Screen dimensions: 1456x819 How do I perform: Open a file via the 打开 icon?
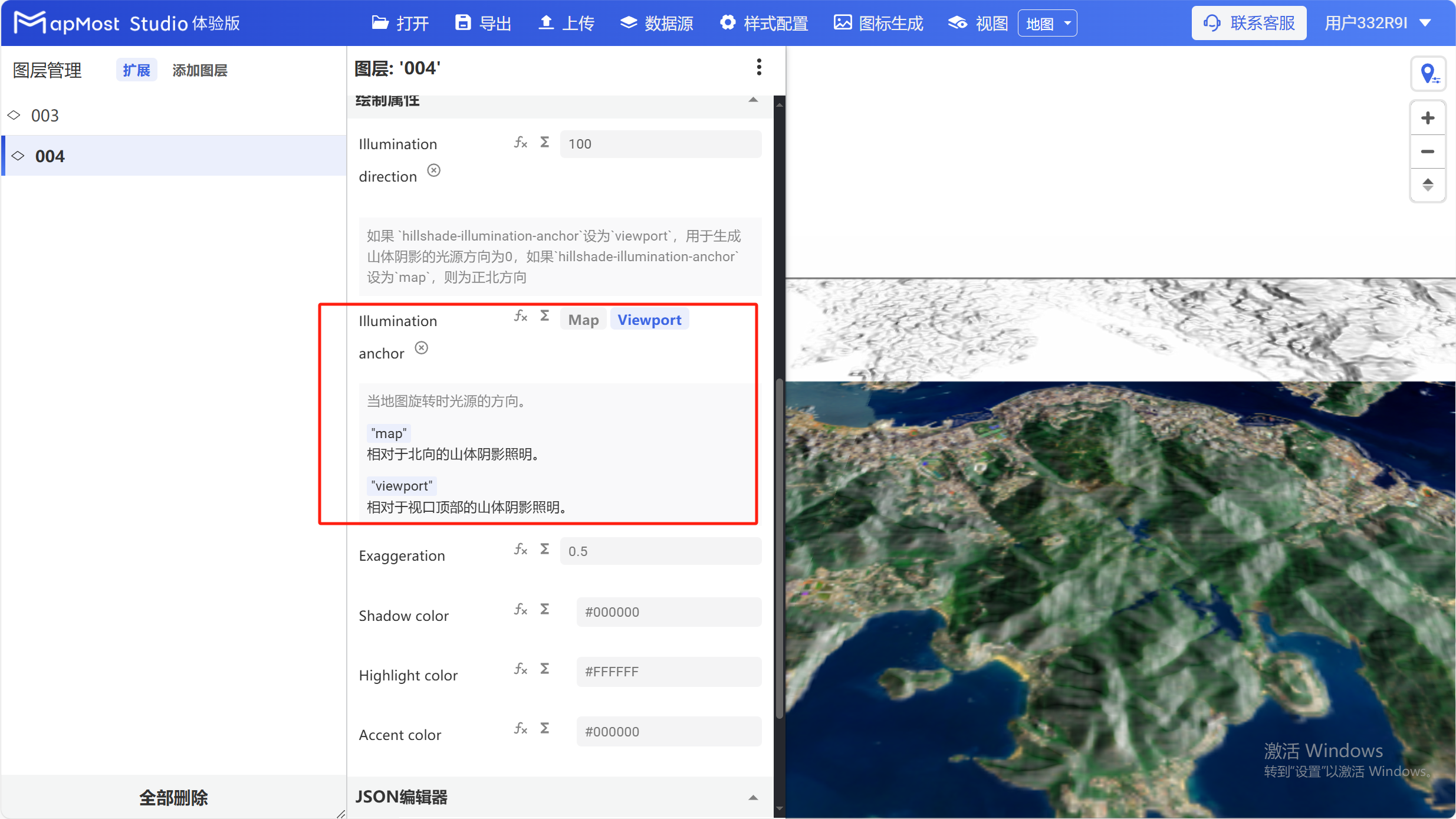(379, 22)
